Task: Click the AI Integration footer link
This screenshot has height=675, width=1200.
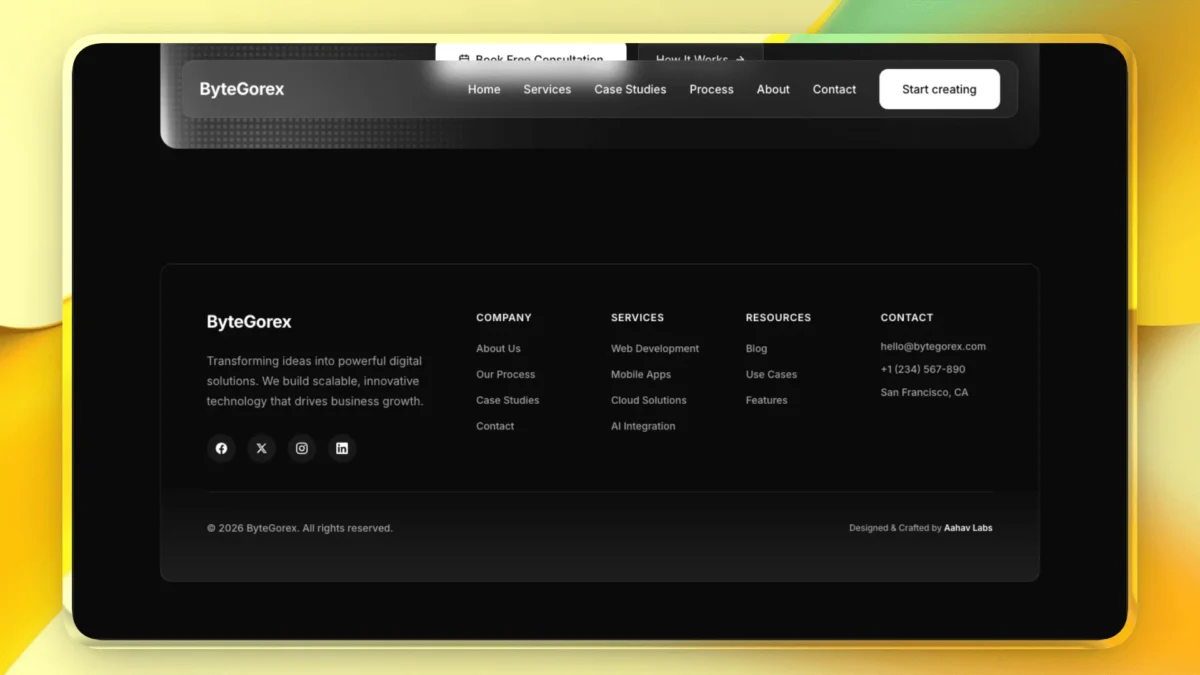Action: [x=643, y=426]
